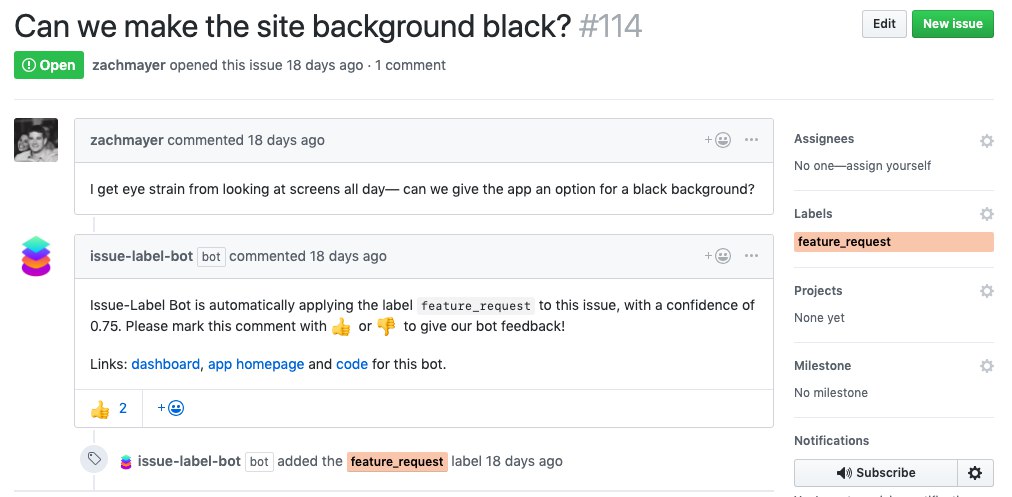Viewport: 1012px width, 497px height.
Task: Click the Subscribe button
Action: 876,473
